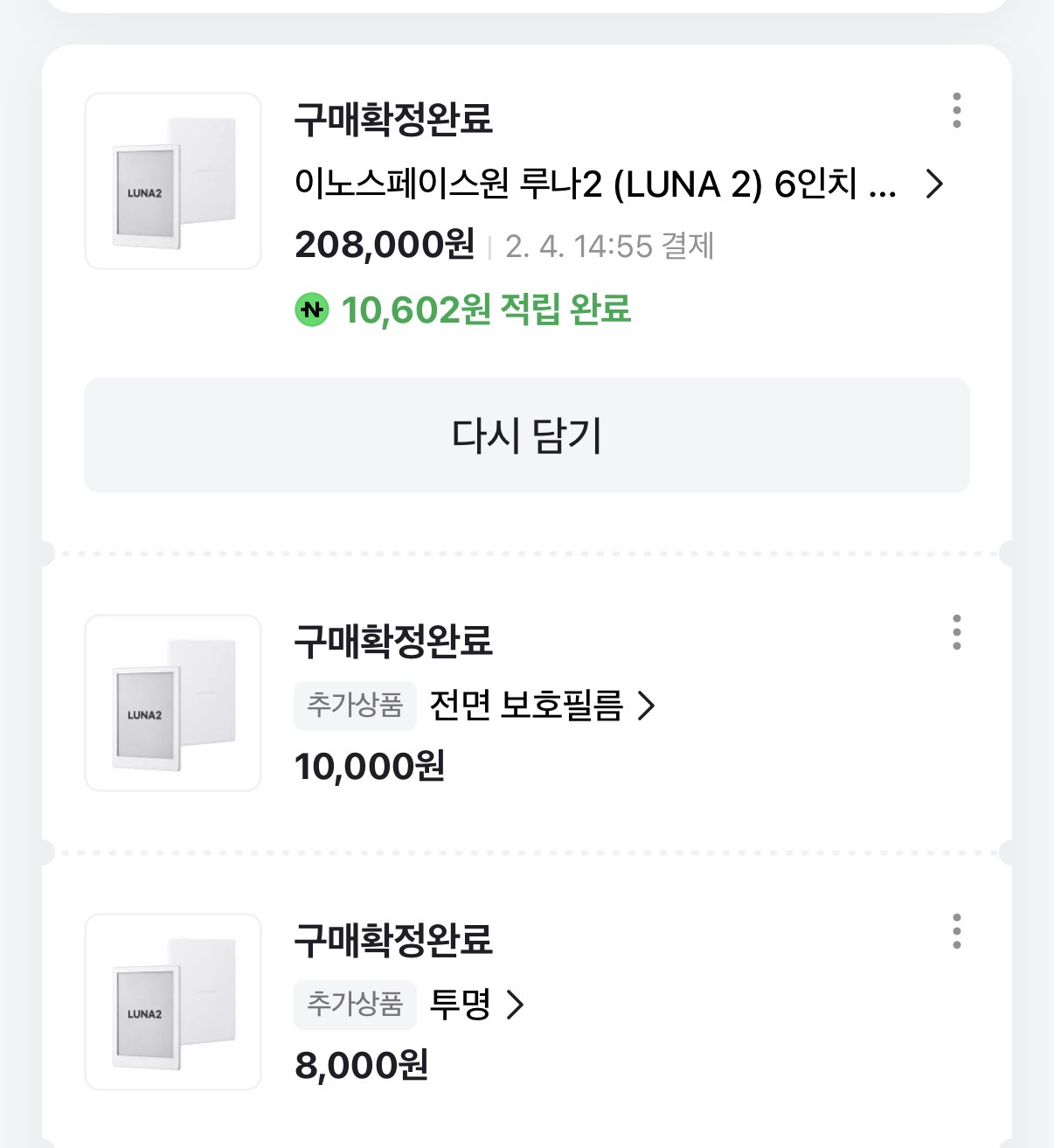
Task: Expand the 이노스페이스원 루나2 product title arrow
Action: [934, 184]
